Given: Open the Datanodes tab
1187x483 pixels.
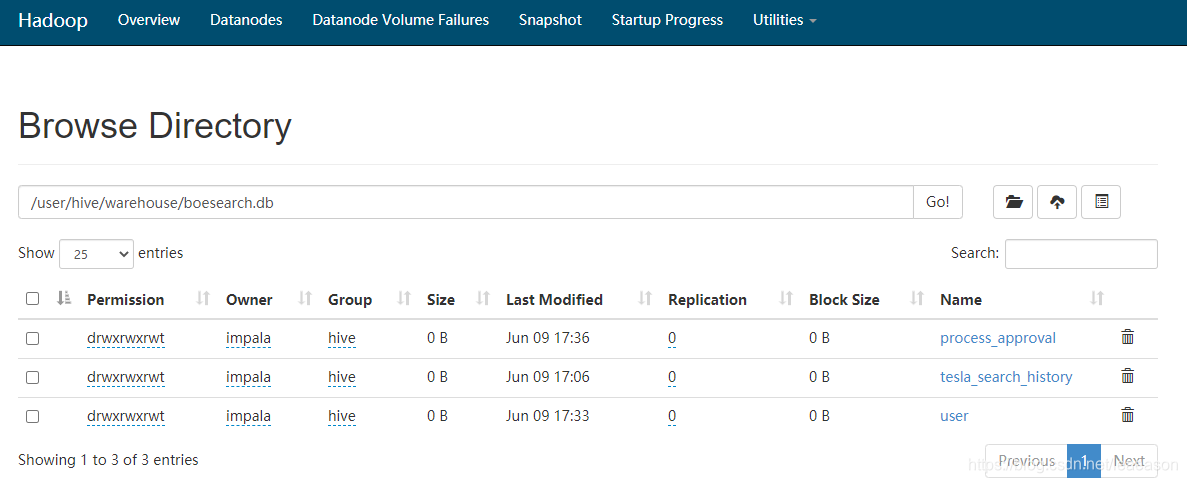Looking at the screenshot, I should tap(246, 20).
